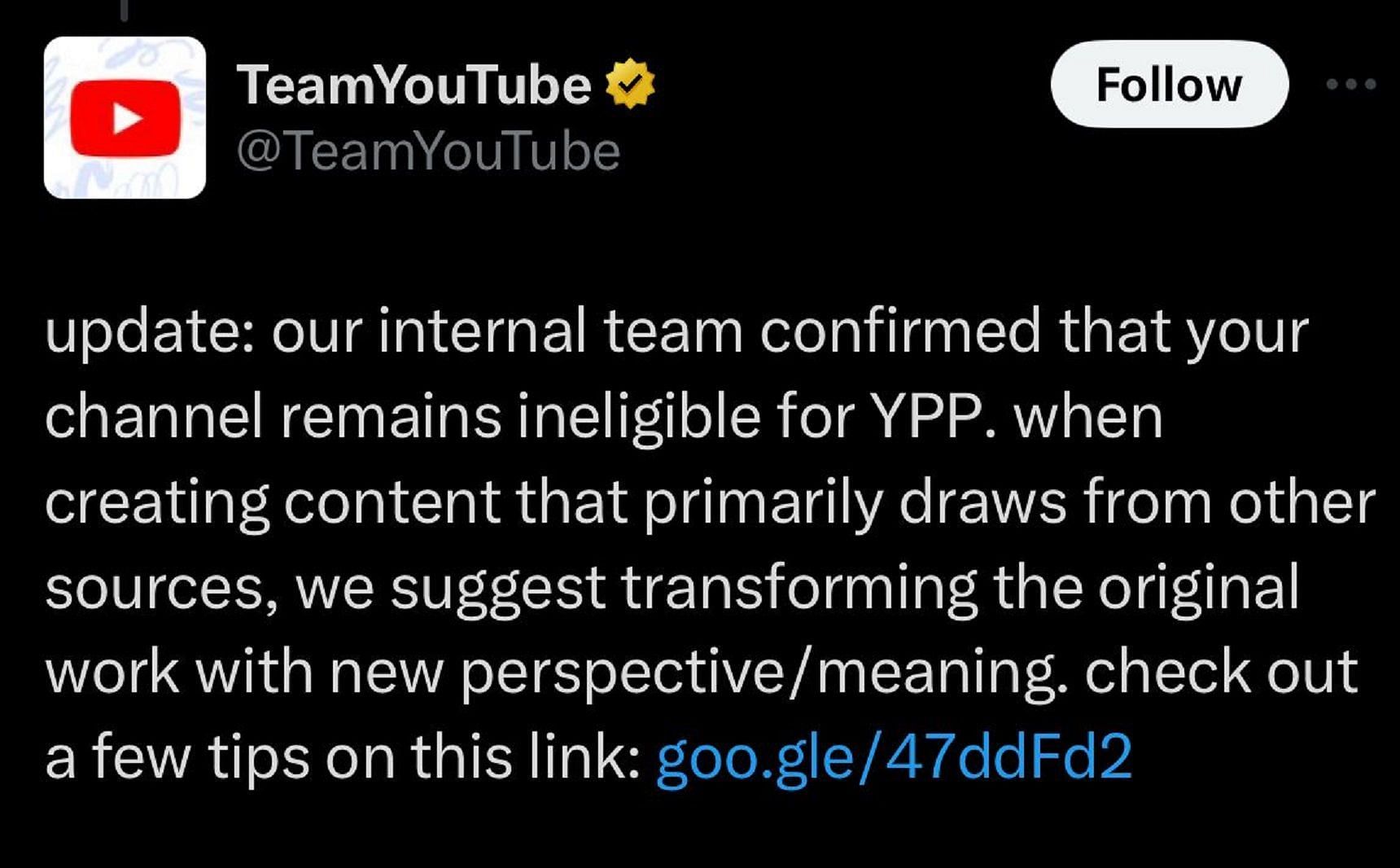The image size is (1400, 868).
Task: Click the words "check out" in the tweet
Action: (1221, 672)
